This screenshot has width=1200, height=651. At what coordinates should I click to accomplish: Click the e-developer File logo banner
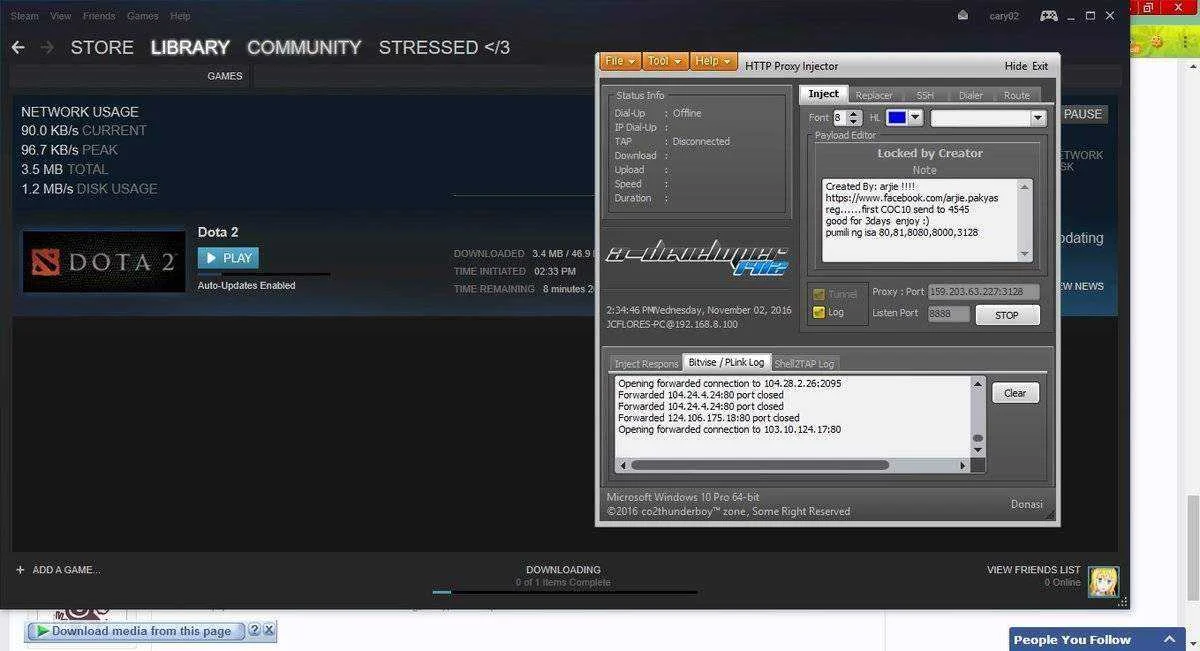coord(697,260)
